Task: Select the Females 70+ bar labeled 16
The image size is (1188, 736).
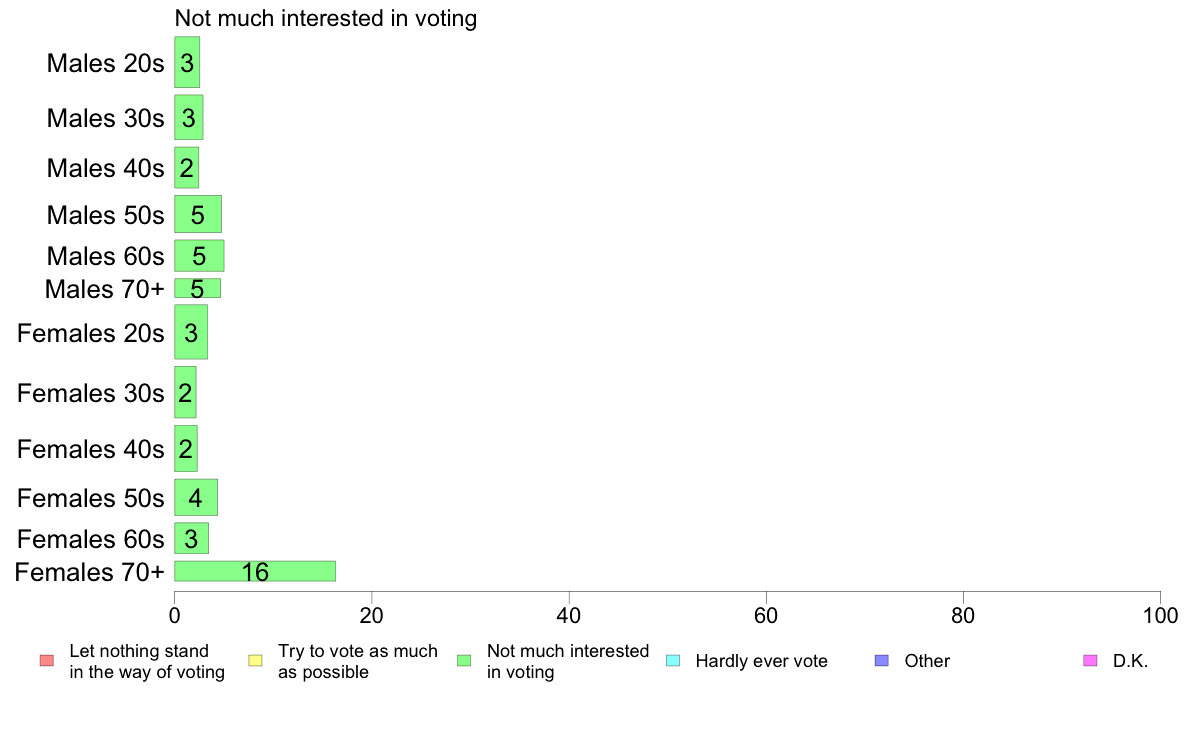Action: coord(255,572)
